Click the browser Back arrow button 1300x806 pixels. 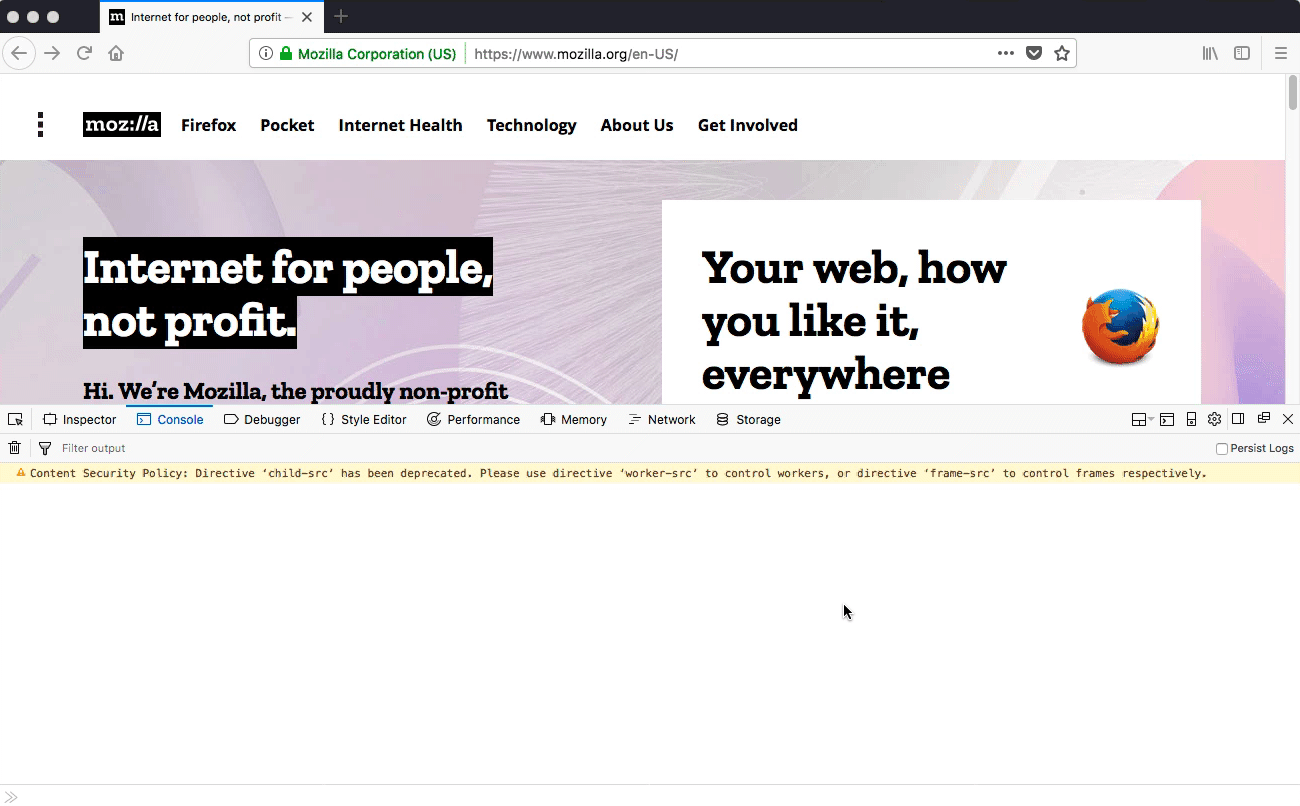(x=19, y=54)
